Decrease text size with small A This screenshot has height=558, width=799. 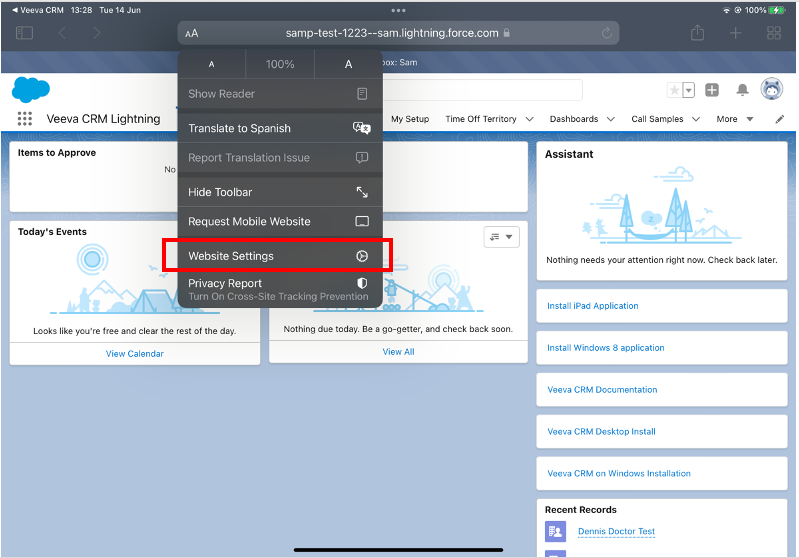(211, 64)
